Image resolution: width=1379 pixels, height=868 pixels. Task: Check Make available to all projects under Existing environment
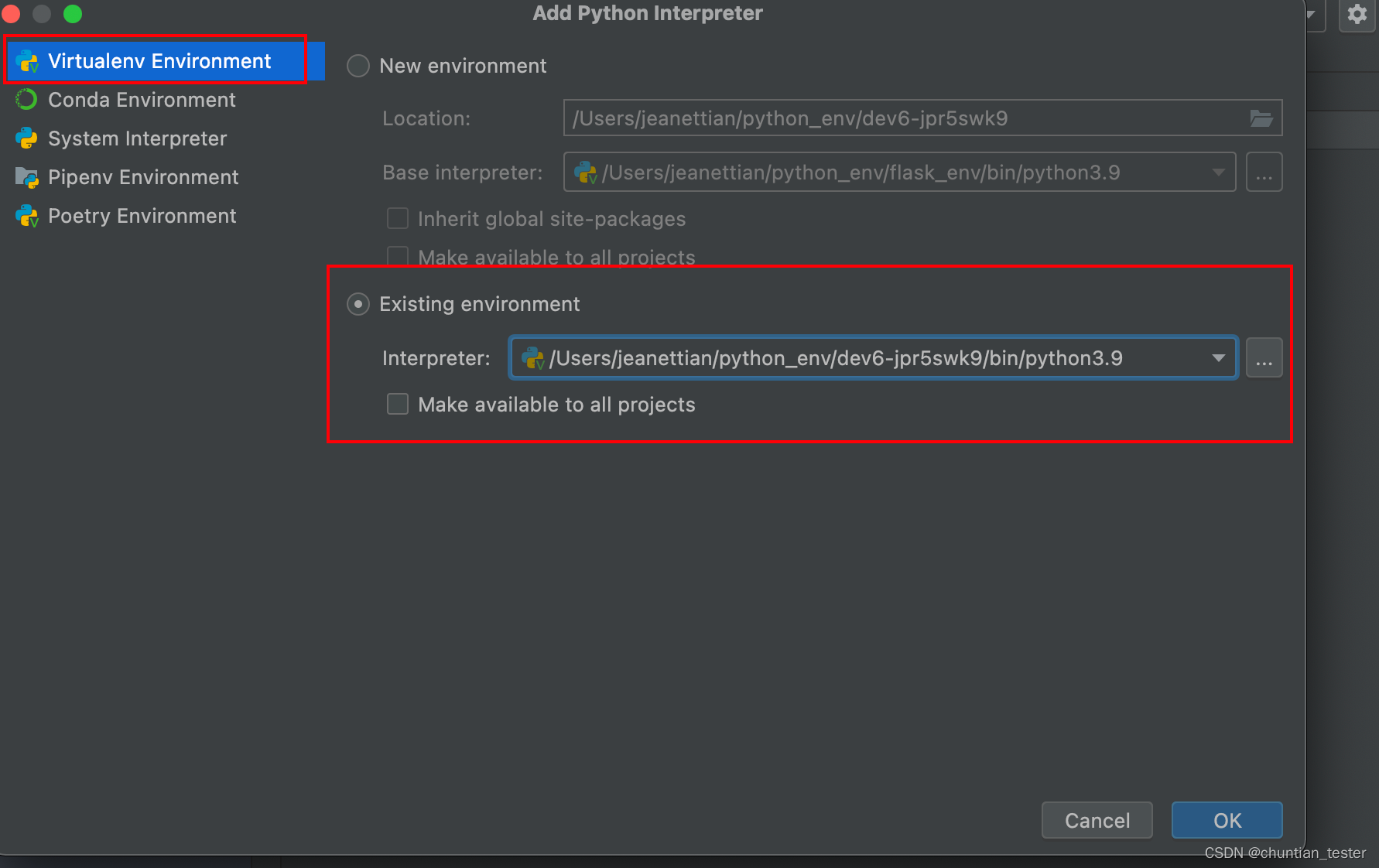tap(397, 404)
